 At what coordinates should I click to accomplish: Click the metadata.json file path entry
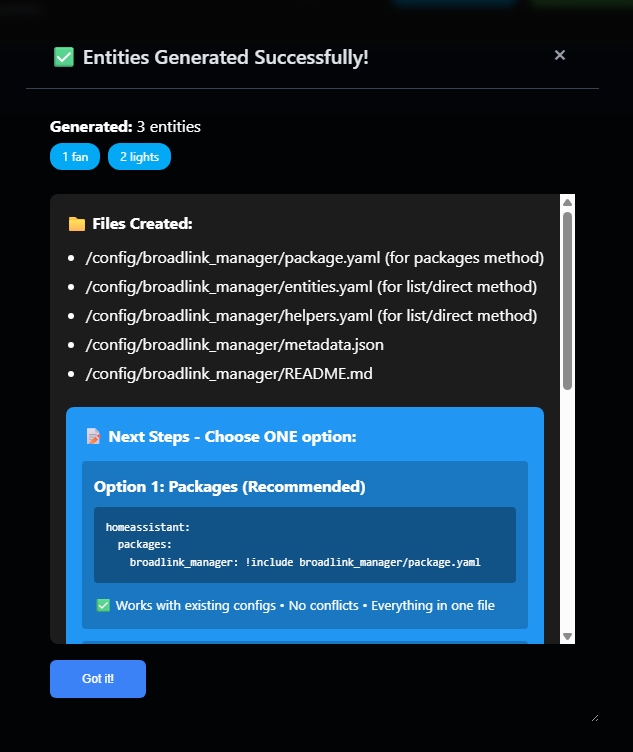[235, 345]
